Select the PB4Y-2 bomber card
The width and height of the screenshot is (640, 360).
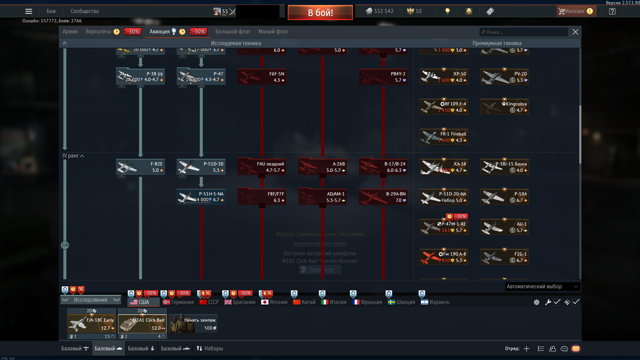coord(383,77)
